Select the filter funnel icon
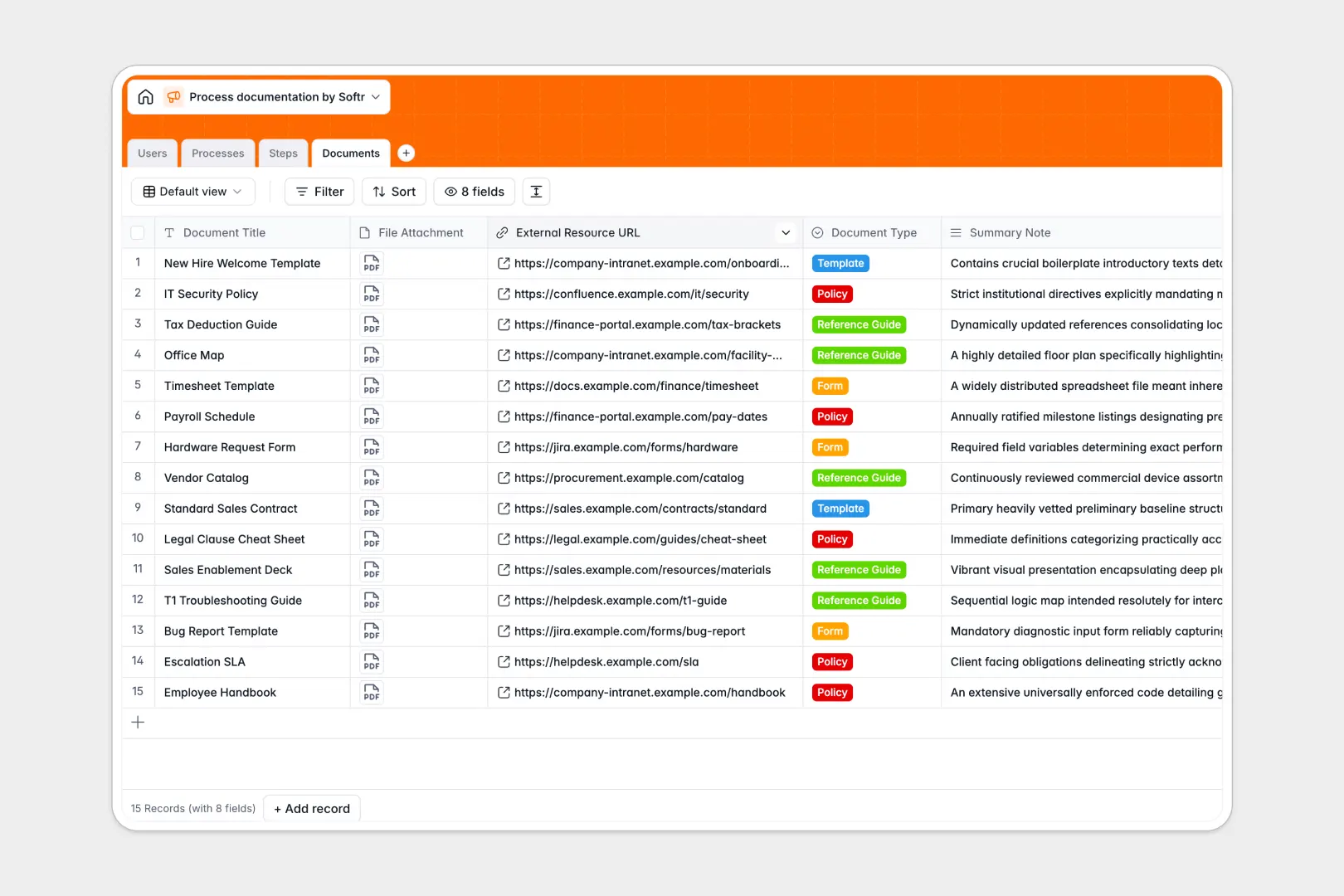Viewport: 1344px width, 896px height. 302,191
